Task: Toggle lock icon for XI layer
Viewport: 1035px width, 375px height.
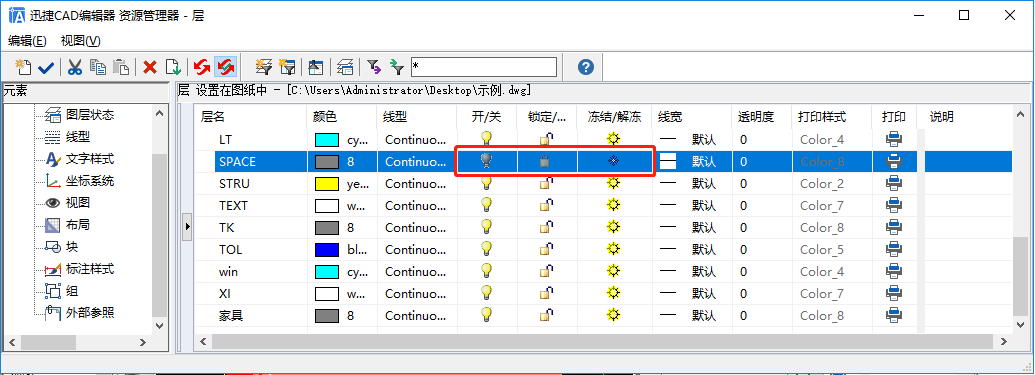Action: (547, 293)
